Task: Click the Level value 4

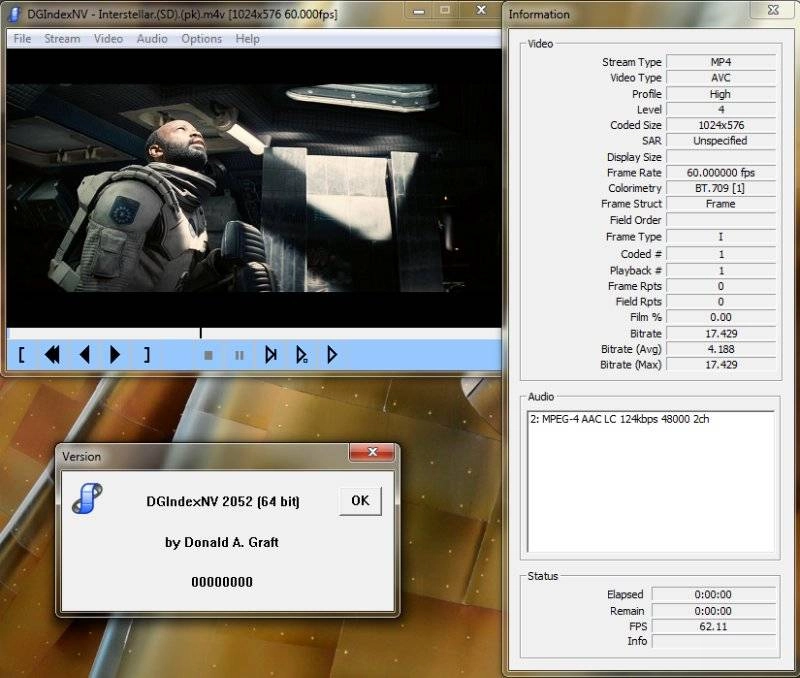Action: pos(720,110)
